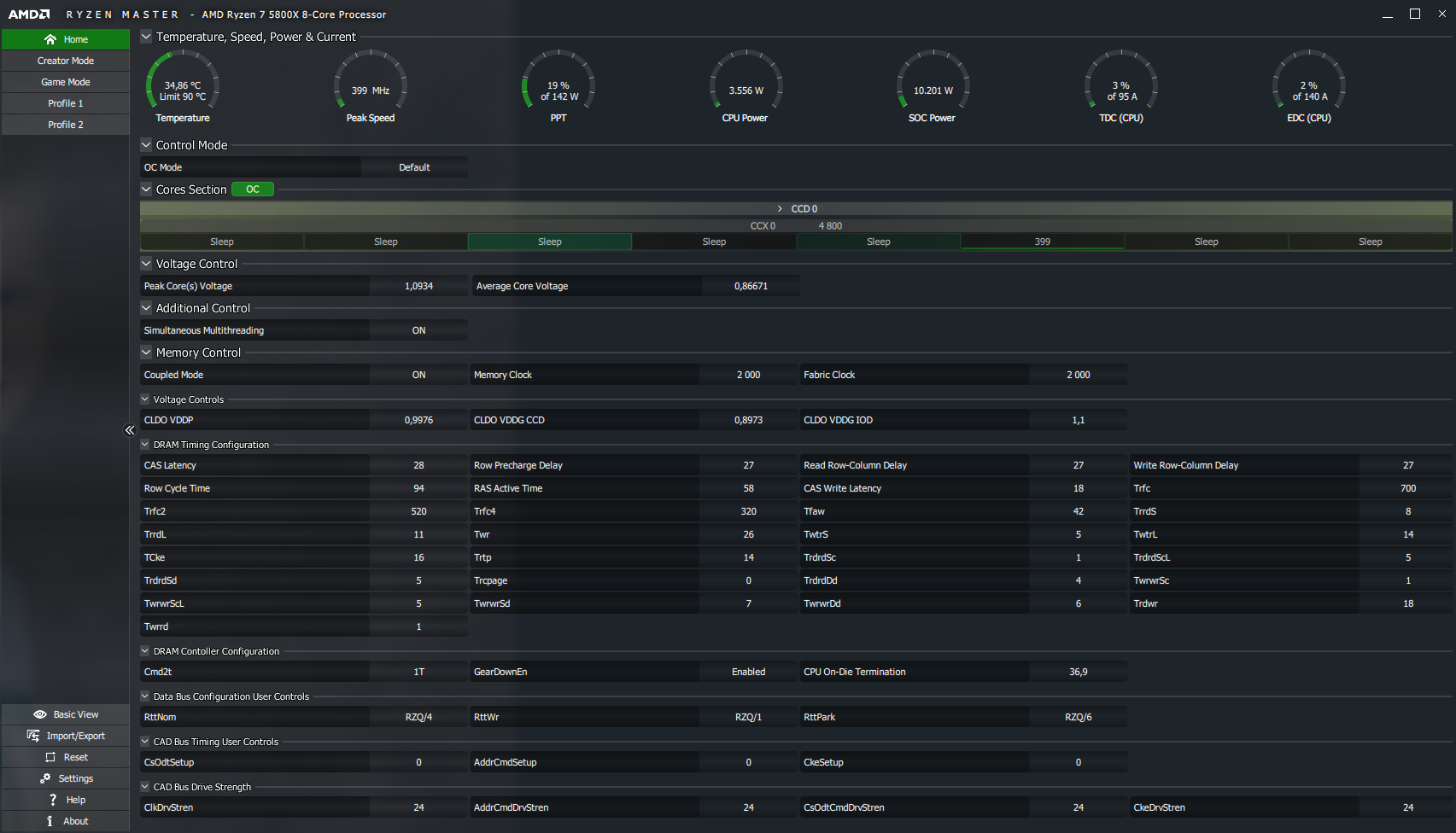The width and height of the screenshot is (1456, 833).
Task: Toggle the green OC badge in Cores Section
Action: pos(253,189)
